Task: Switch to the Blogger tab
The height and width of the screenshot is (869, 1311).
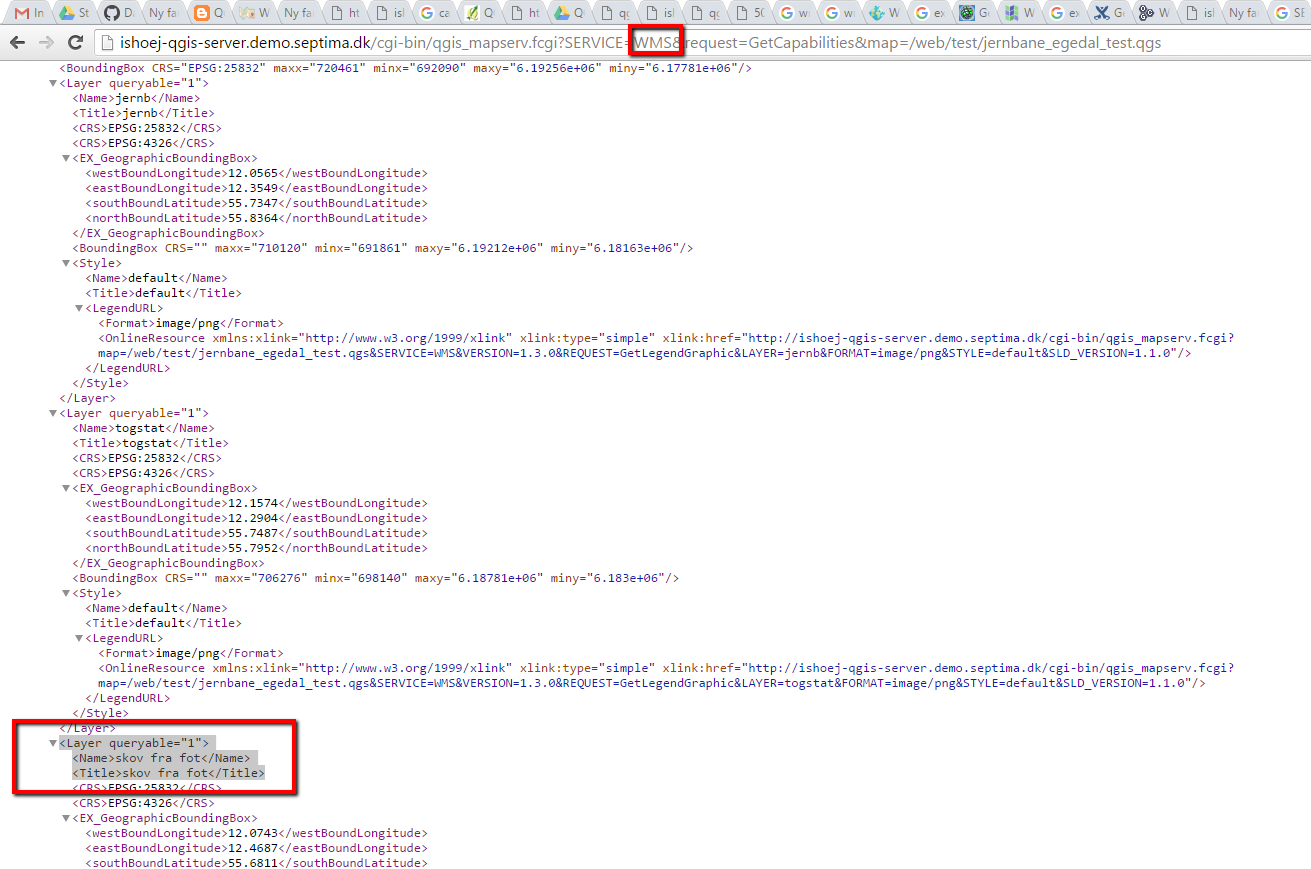Action: [207, 13]
